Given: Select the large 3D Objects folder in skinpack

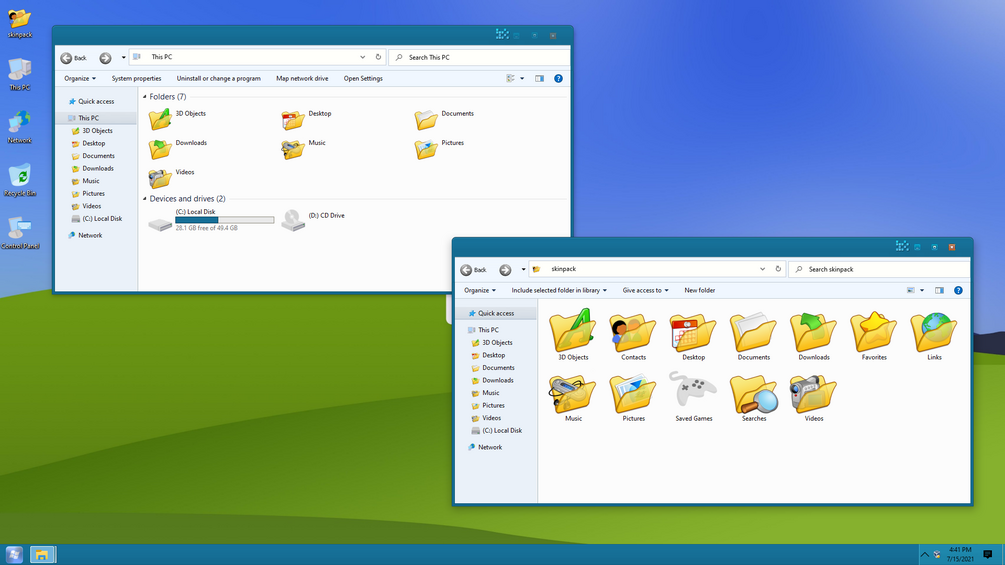Looking at the screenshot, I should pos(573,335).
